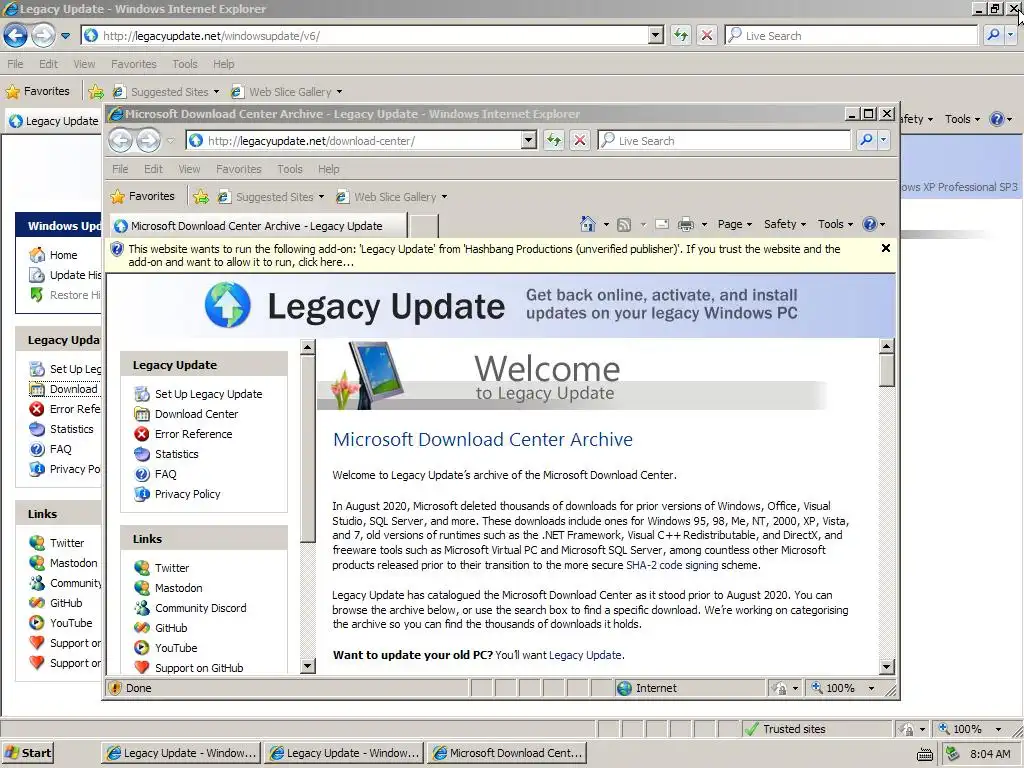1024x768 pixels.
Task: Click the Windows Start button
Action: click(27, 753)
